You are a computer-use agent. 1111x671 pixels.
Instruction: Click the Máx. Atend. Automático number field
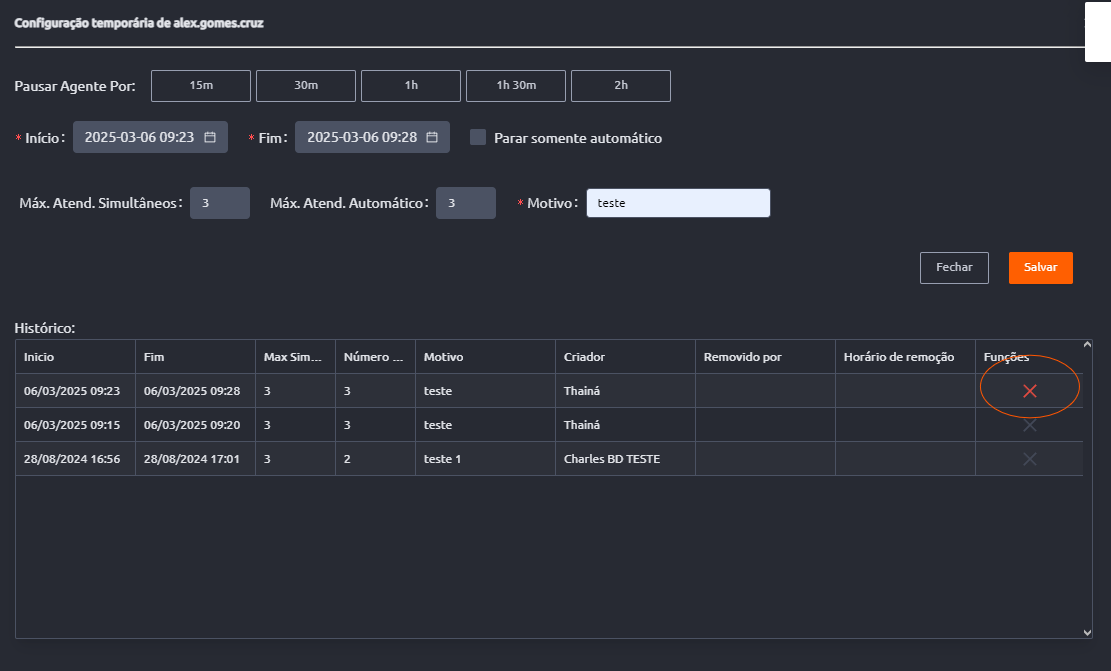click(x=465, y=203)
